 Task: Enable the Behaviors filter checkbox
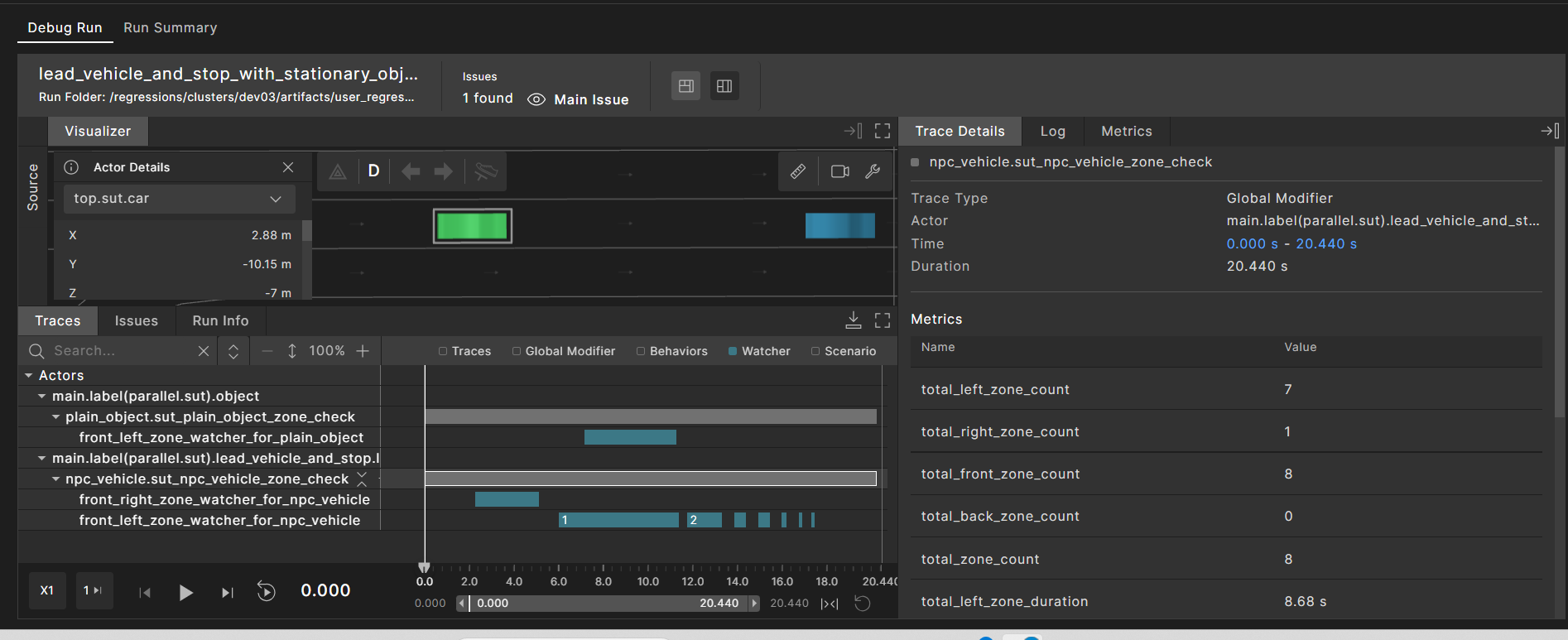click(x=641, y=351)
